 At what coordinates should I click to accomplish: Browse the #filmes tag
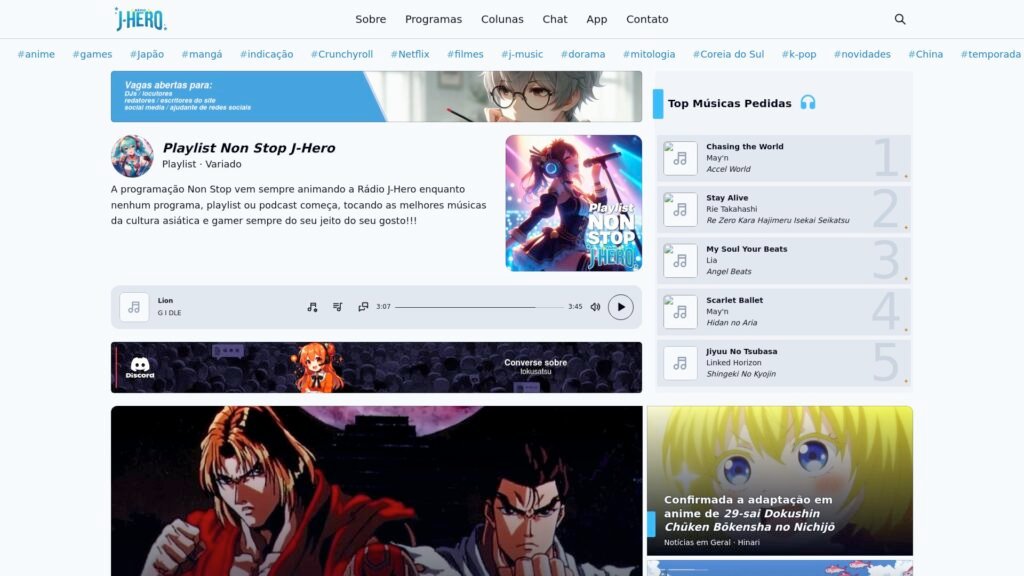[465, 54]
